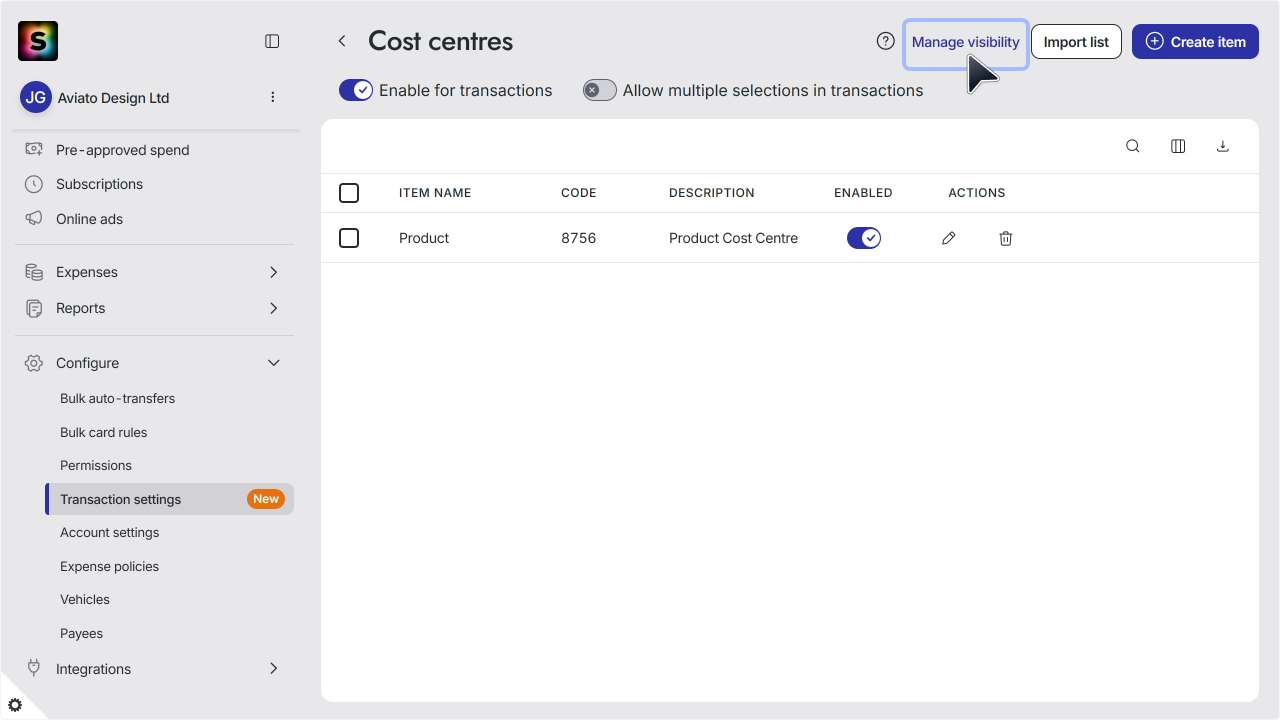Click the Reports document icon
This screenshot has width=1280, height=720.
click(x=34, y=308)
